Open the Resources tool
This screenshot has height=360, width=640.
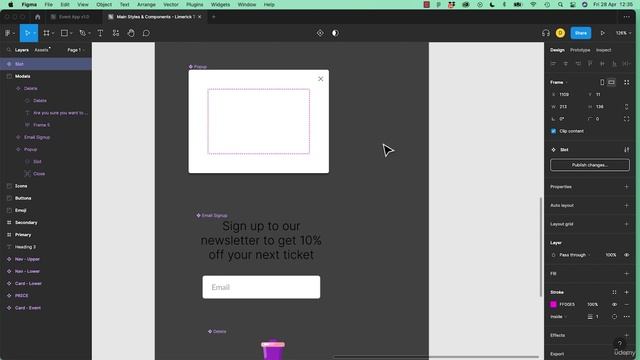click(116, 33)
